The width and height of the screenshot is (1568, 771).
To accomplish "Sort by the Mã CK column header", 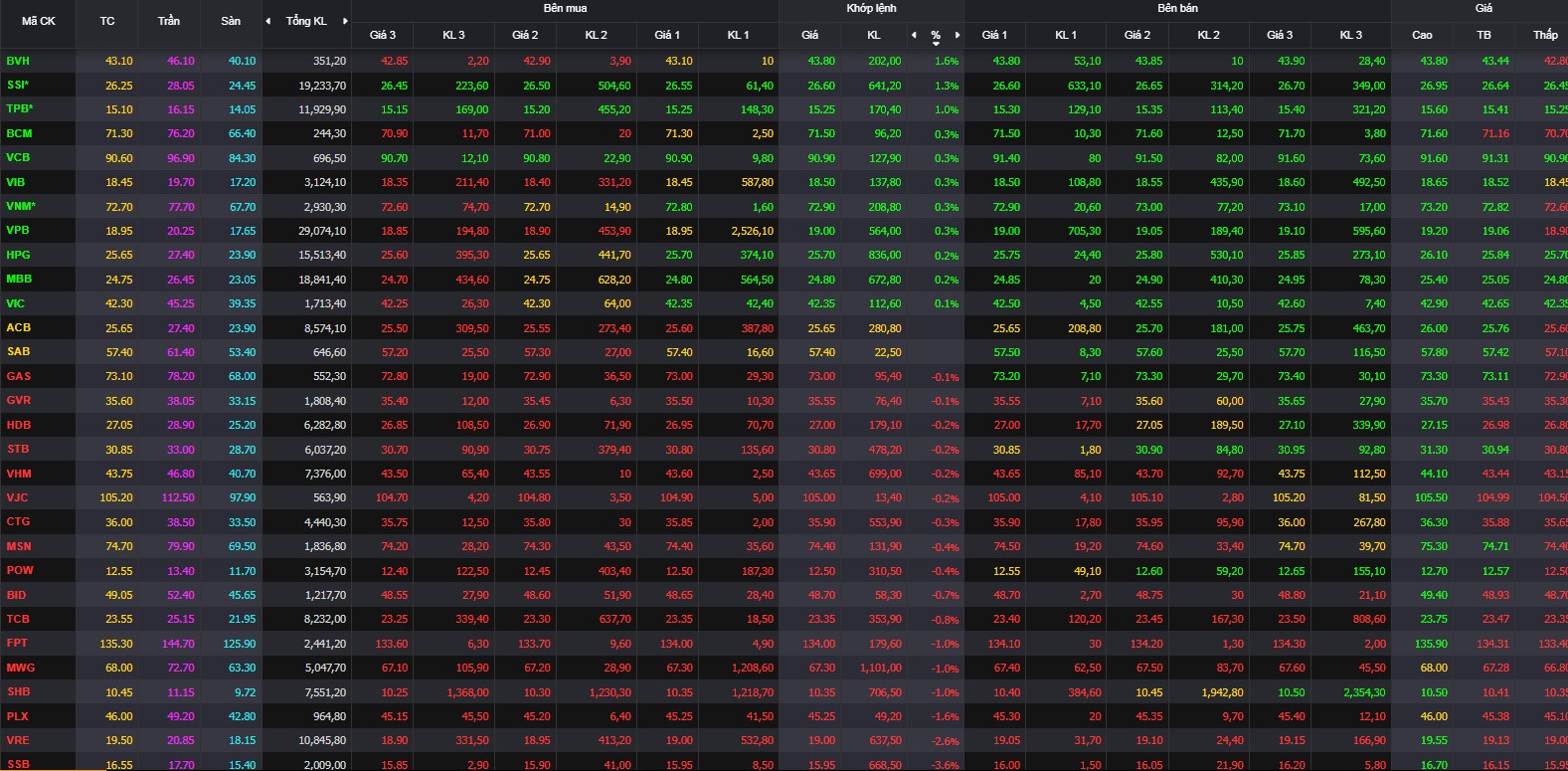I will pyautogui.click(x=39, y=21).
